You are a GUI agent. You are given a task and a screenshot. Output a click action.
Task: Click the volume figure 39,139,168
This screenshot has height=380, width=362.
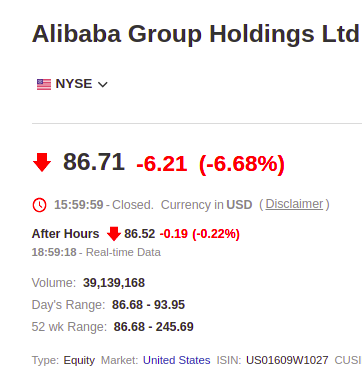coord(114,283)
